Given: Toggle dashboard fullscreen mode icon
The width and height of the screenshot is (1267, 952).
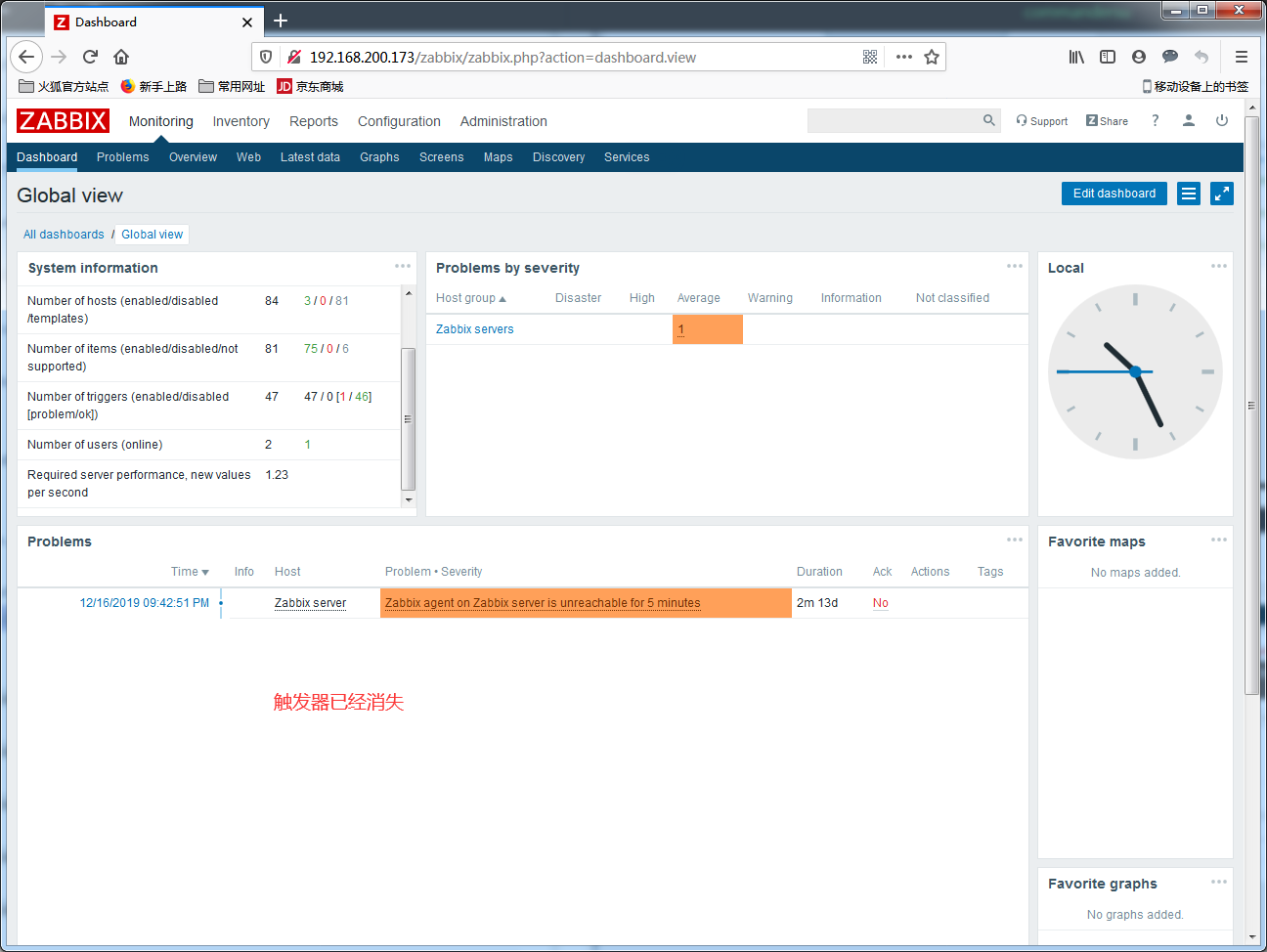Looking at the screenshot, I should pos(1222,194).
